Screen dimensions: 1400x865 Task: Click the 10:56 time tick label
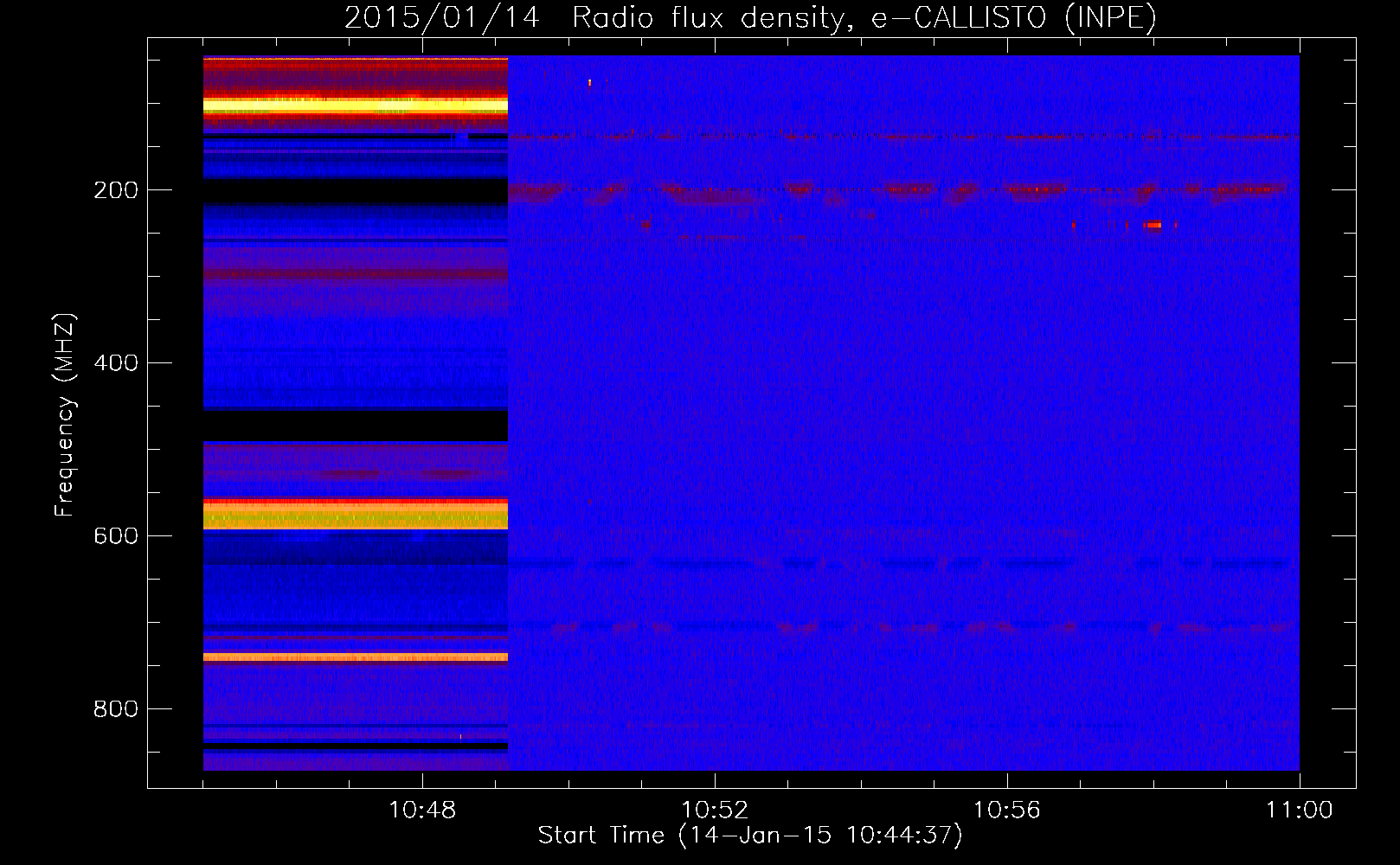point(1007,811)
